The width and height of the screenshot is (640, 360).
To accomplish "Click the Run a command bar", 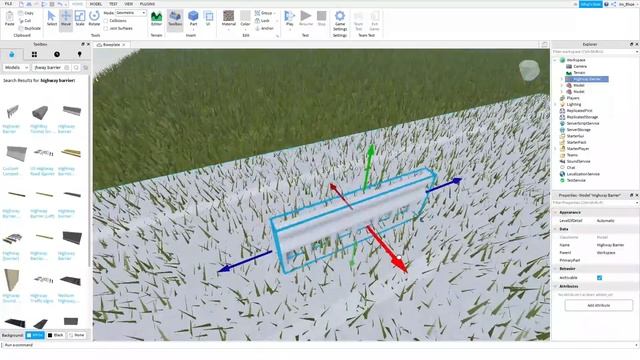I will [320, 345].
